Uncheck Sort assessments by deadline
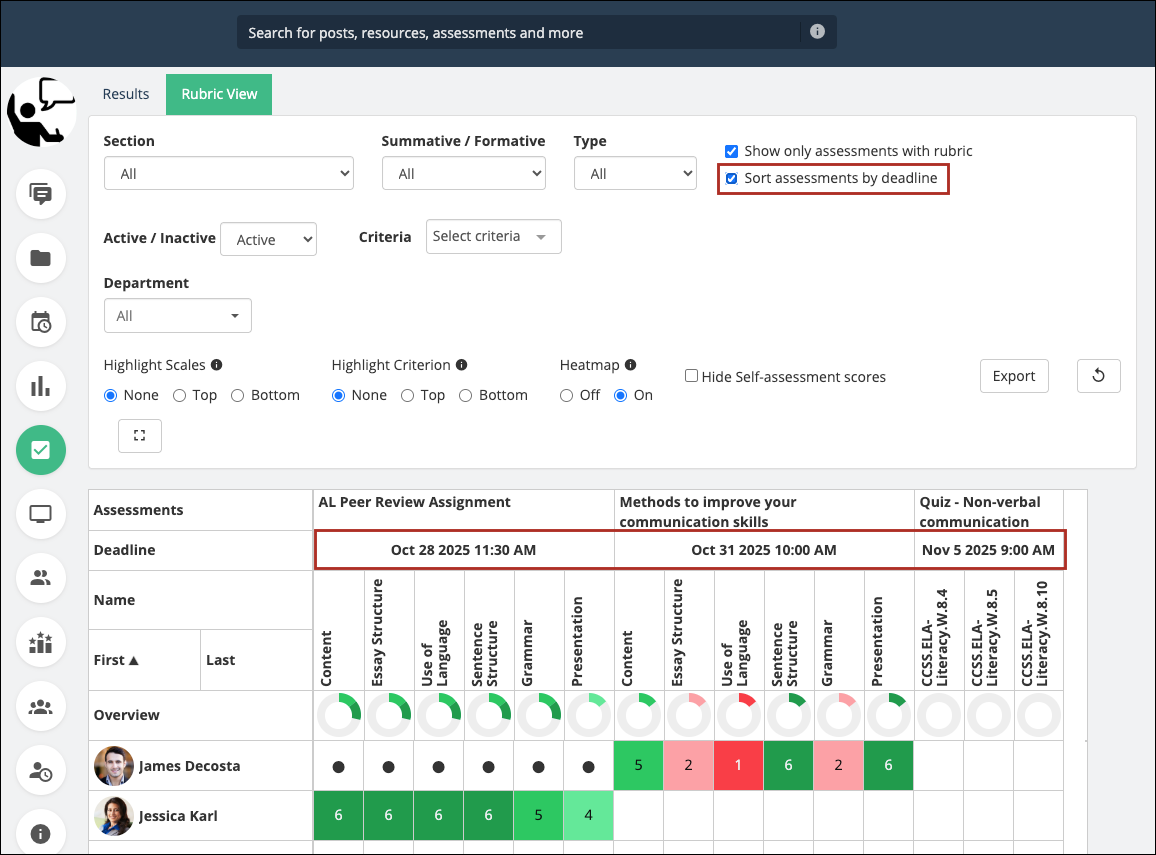 732,179
